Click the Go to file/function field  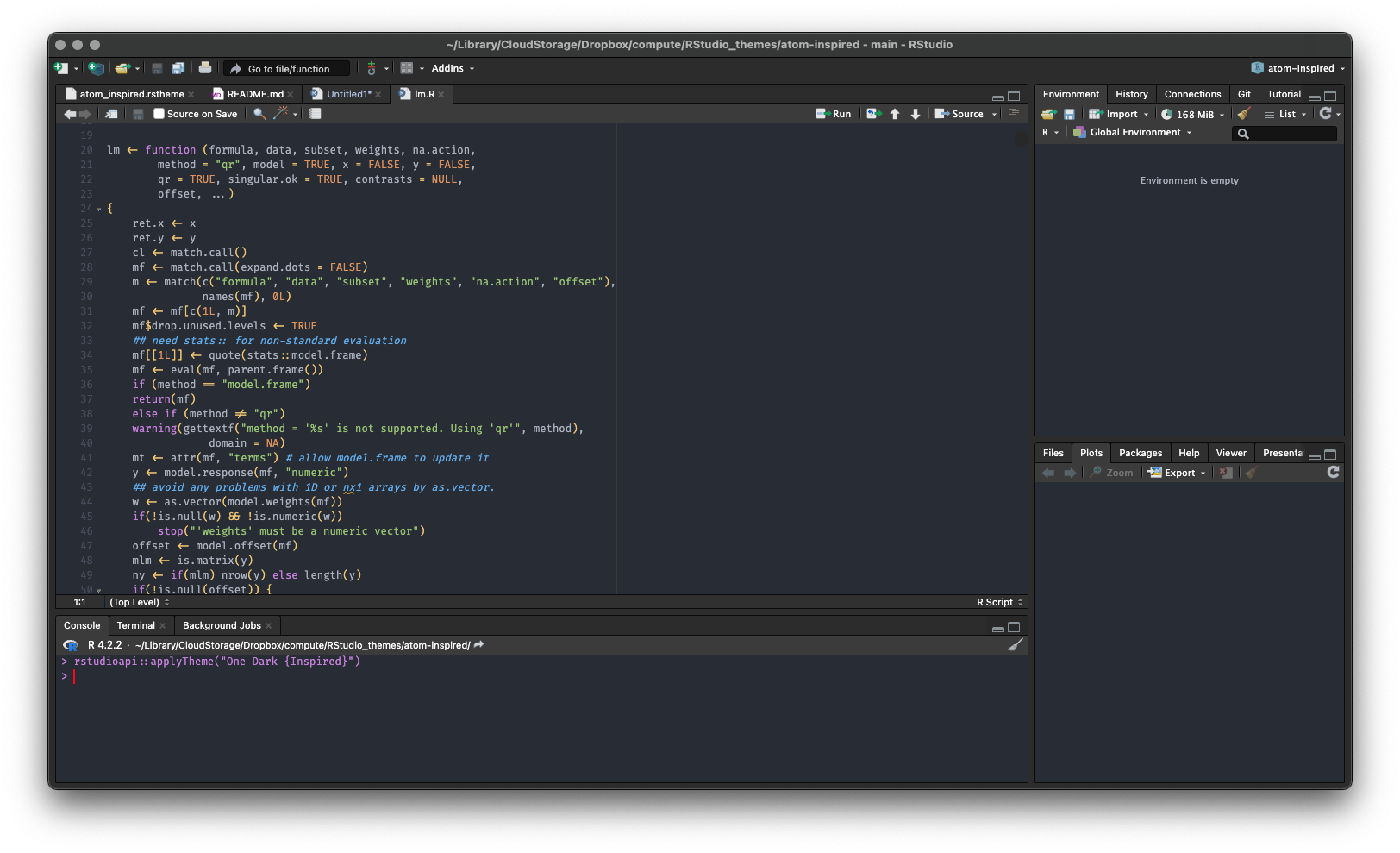pos(288,69)
